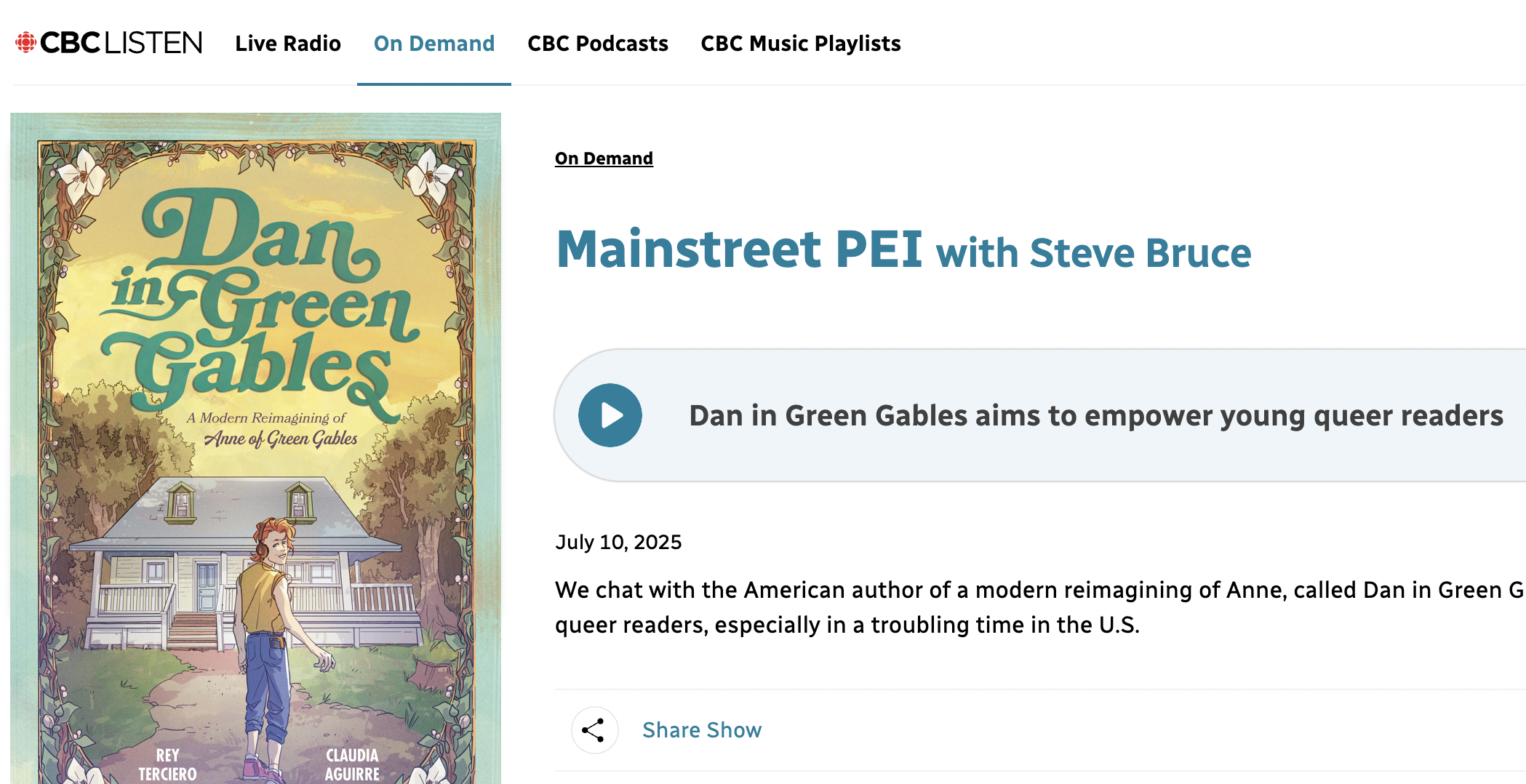The image size is (1526, 784).
Task: Click the share icon beside Share Show
Action: point(594,730)
